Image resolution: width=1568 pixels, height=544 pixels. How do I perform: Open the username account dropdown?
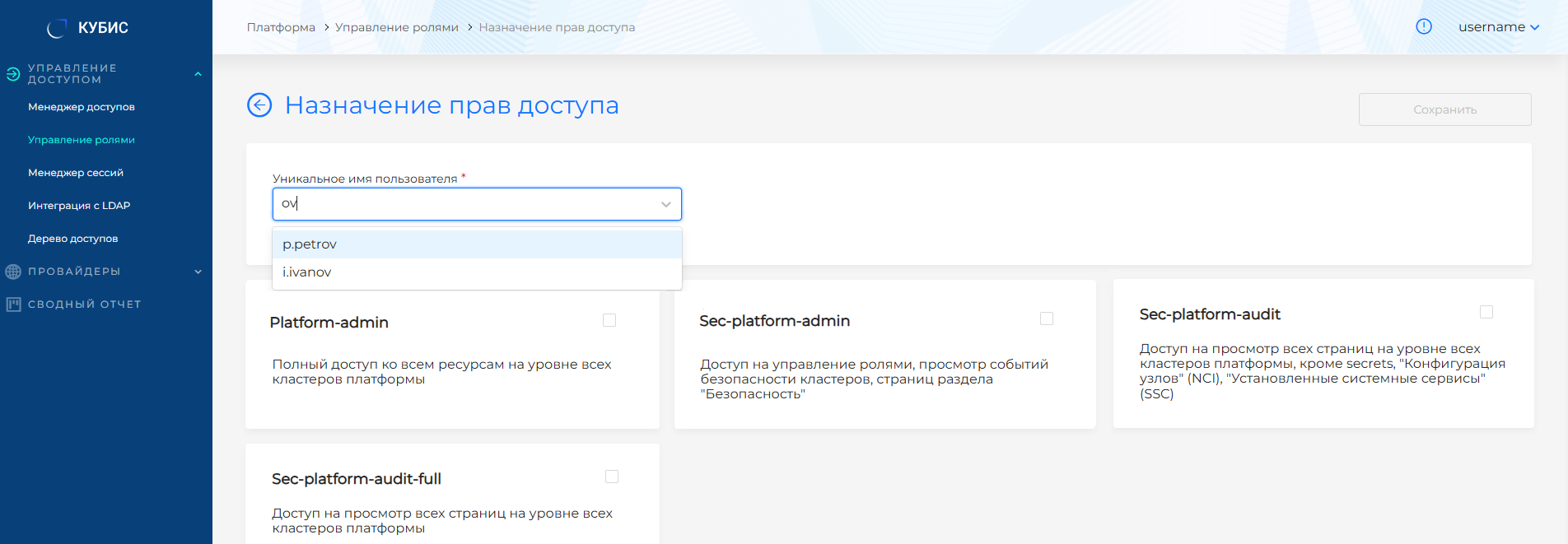1498,27
